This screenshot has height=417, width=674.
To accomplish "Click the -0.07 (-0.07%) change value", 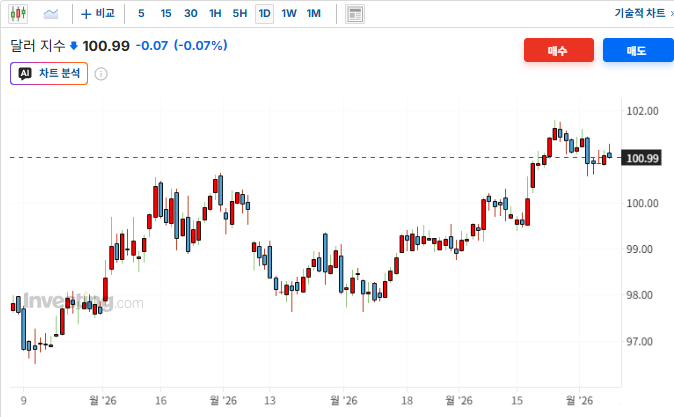I will [181, 46].
